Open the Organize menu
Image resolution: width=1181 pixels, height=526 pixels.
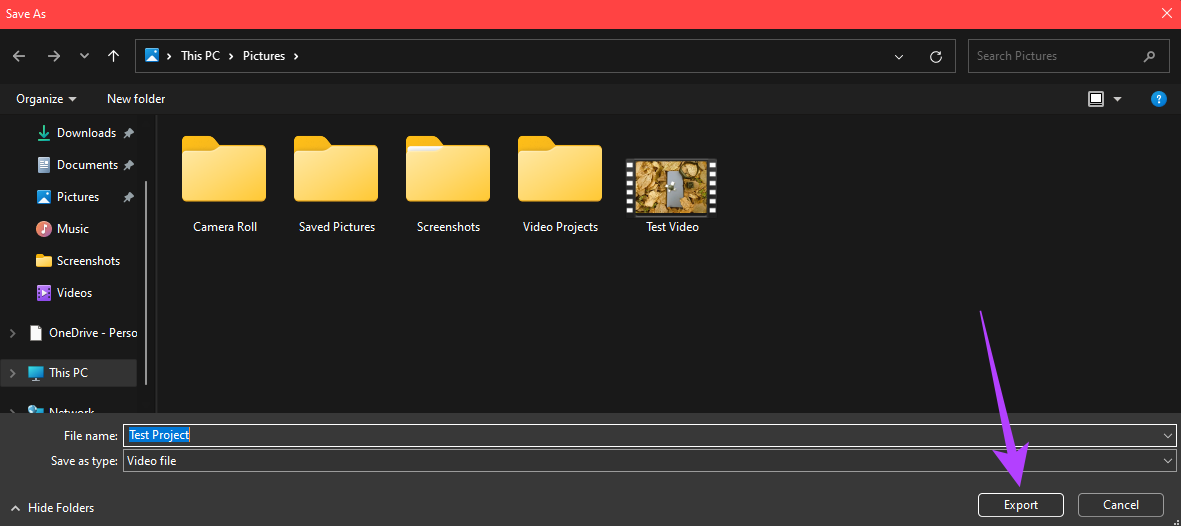click(x=47, y=99)
